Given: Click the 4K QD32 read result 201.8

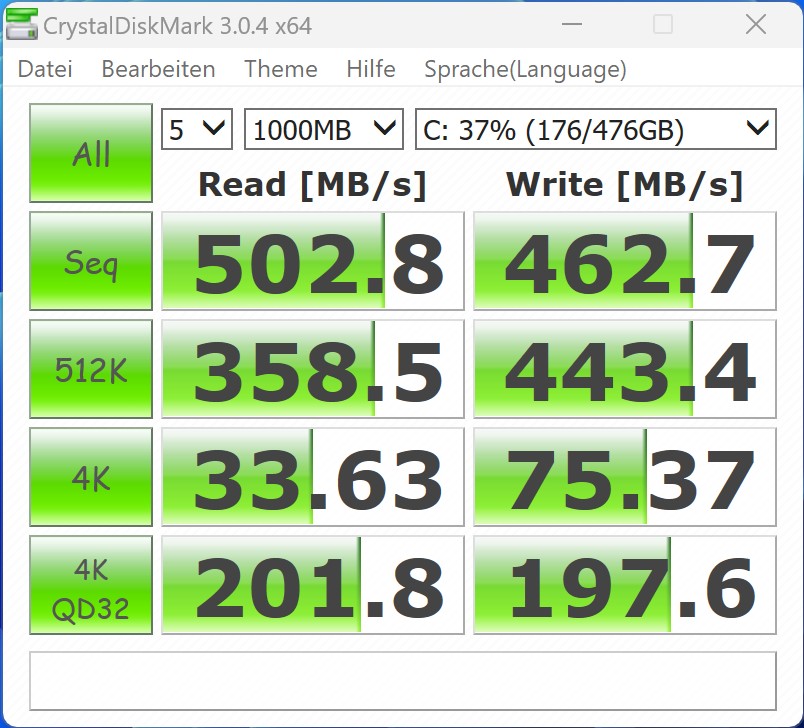Looking at the screenshot, I should coord(313,585).
